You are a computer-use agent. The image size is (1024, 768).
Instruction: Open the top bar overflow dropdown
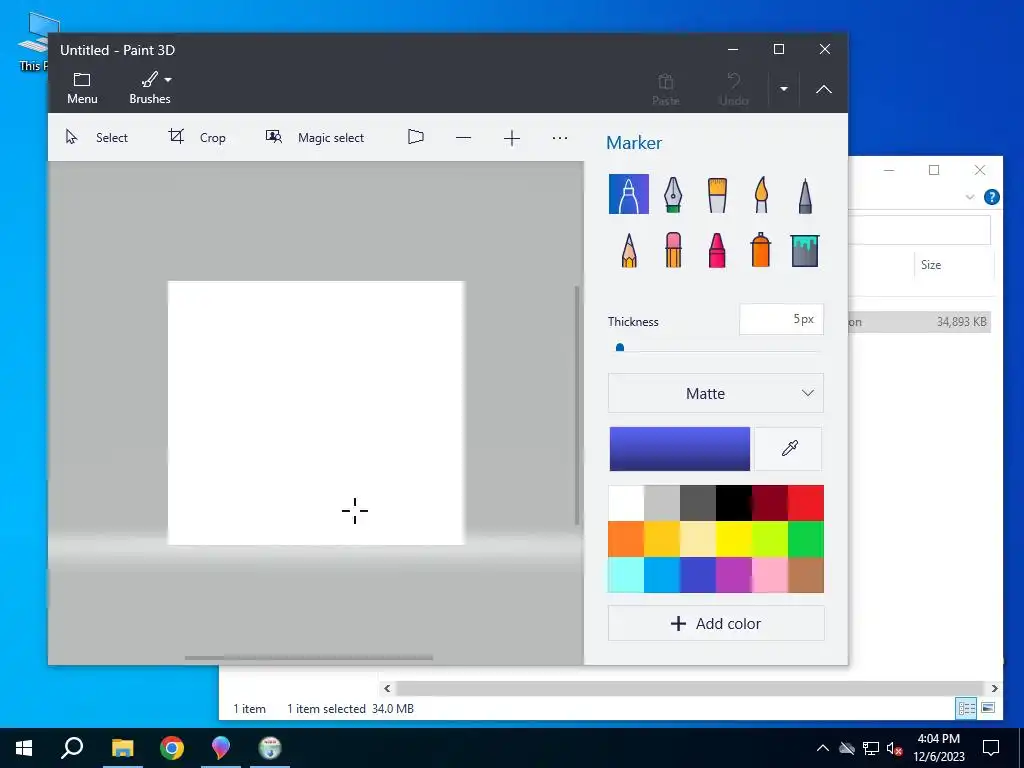click(784, 89)
